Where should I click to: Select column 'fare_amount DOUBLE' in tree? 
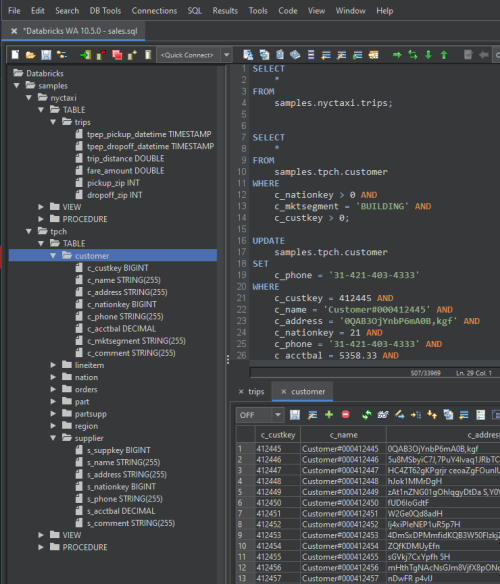(125, 171)
